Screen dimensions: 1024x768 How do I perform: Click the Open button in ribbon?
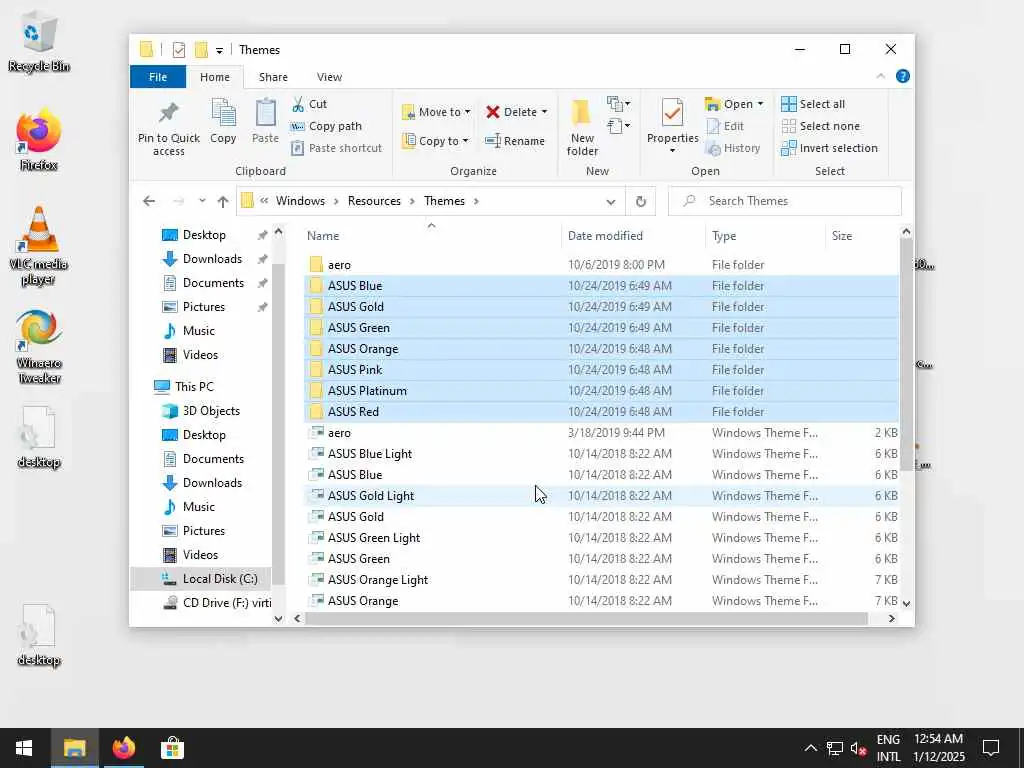pos(729,104)
